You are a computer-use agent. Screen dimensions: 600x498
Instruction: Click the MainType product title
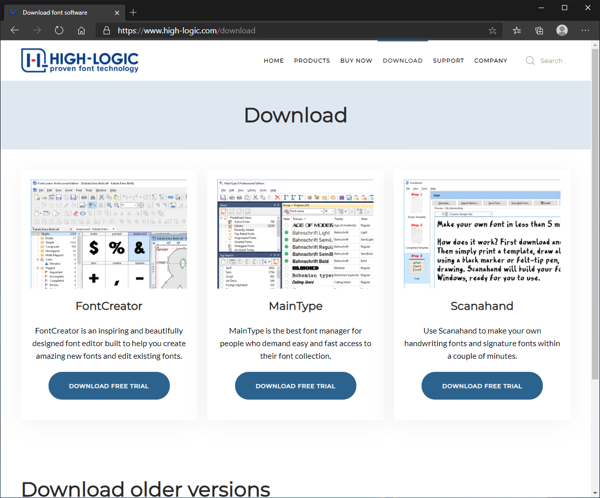[x=295, y=306]
